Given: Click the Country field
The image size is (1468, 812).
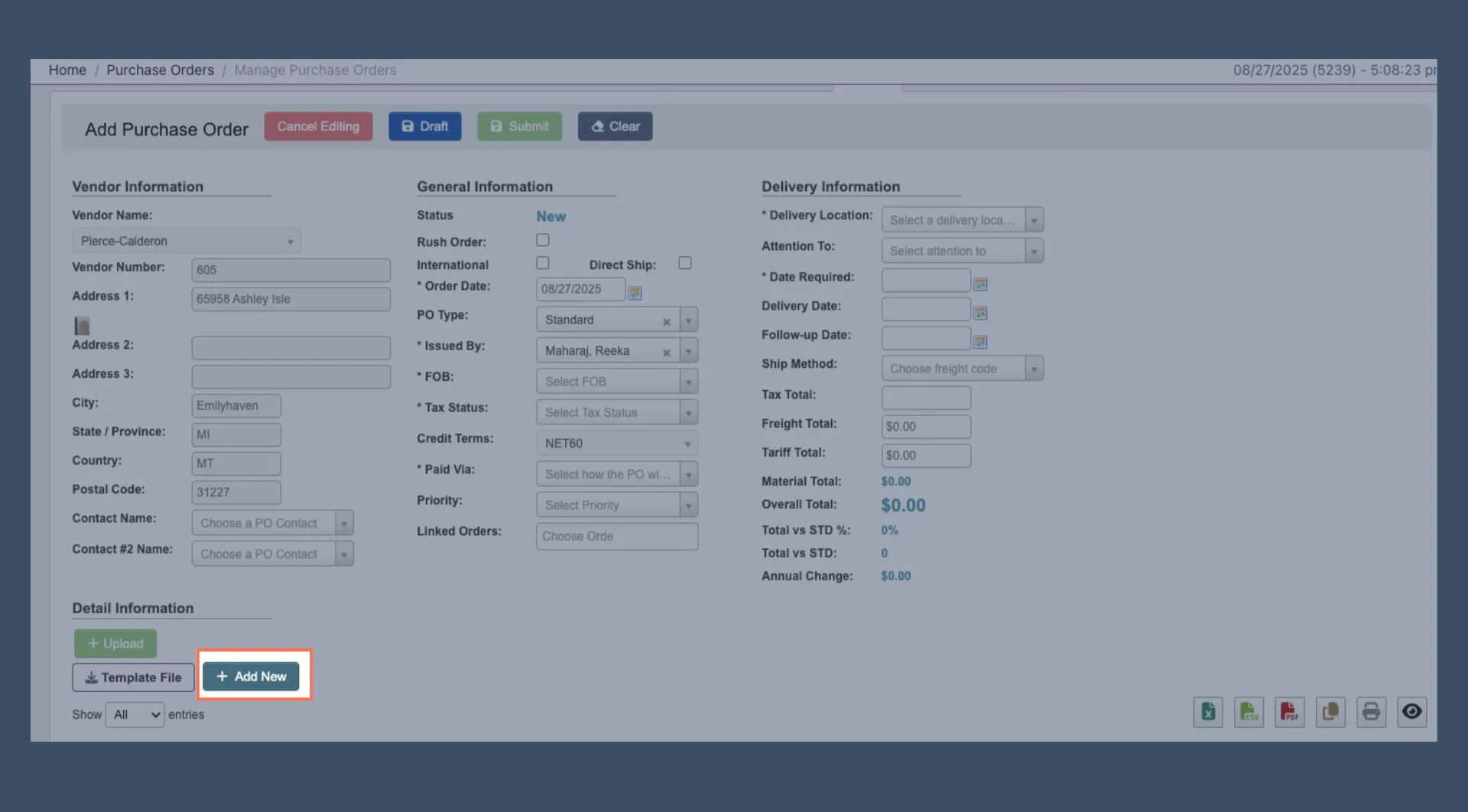Looking at the screenshot, I should (x=236, y=463).
